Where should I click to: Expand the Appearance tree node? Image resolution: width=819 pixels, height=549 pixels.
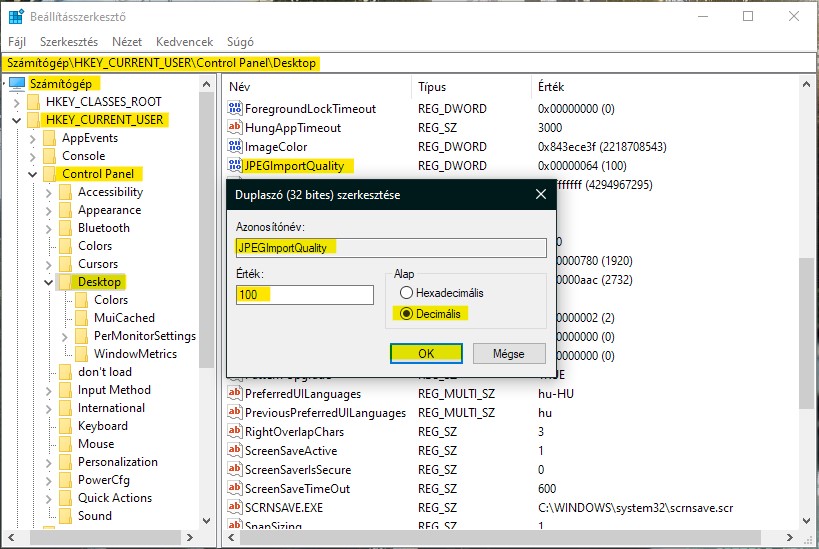pyautogui.click(x=49, y=211)
